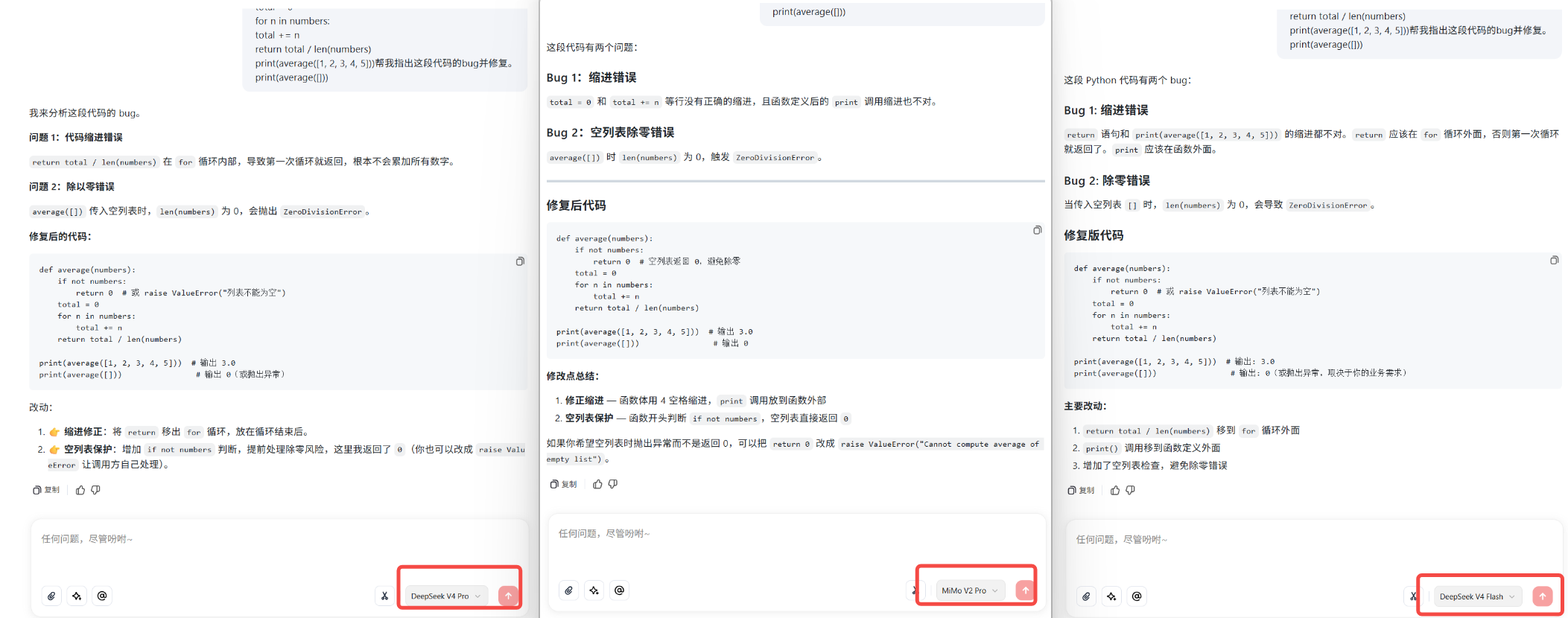Click 复制 button under DeepSeek V4 Flash response

1081,490
